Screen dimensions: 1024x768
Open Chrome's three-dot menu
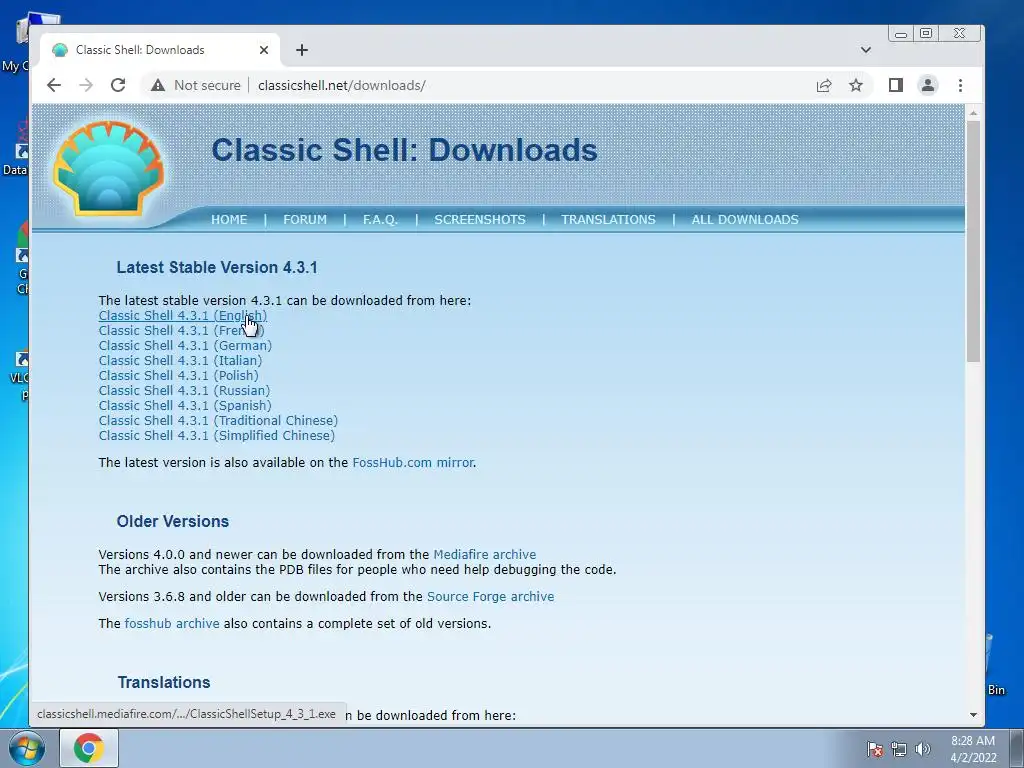(960, 86)
